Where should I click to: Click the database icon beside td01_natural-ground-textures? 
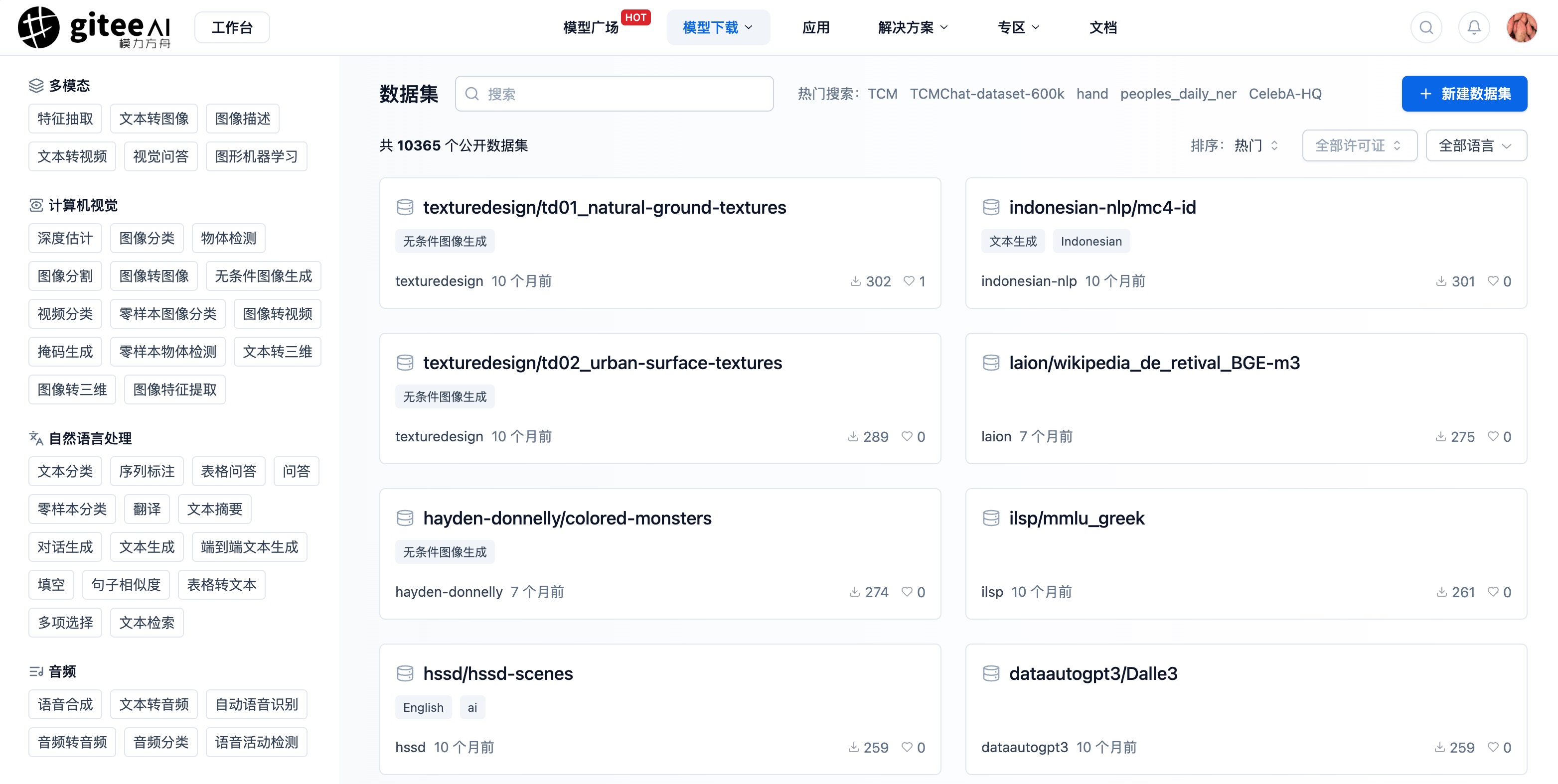coord(405,207)
